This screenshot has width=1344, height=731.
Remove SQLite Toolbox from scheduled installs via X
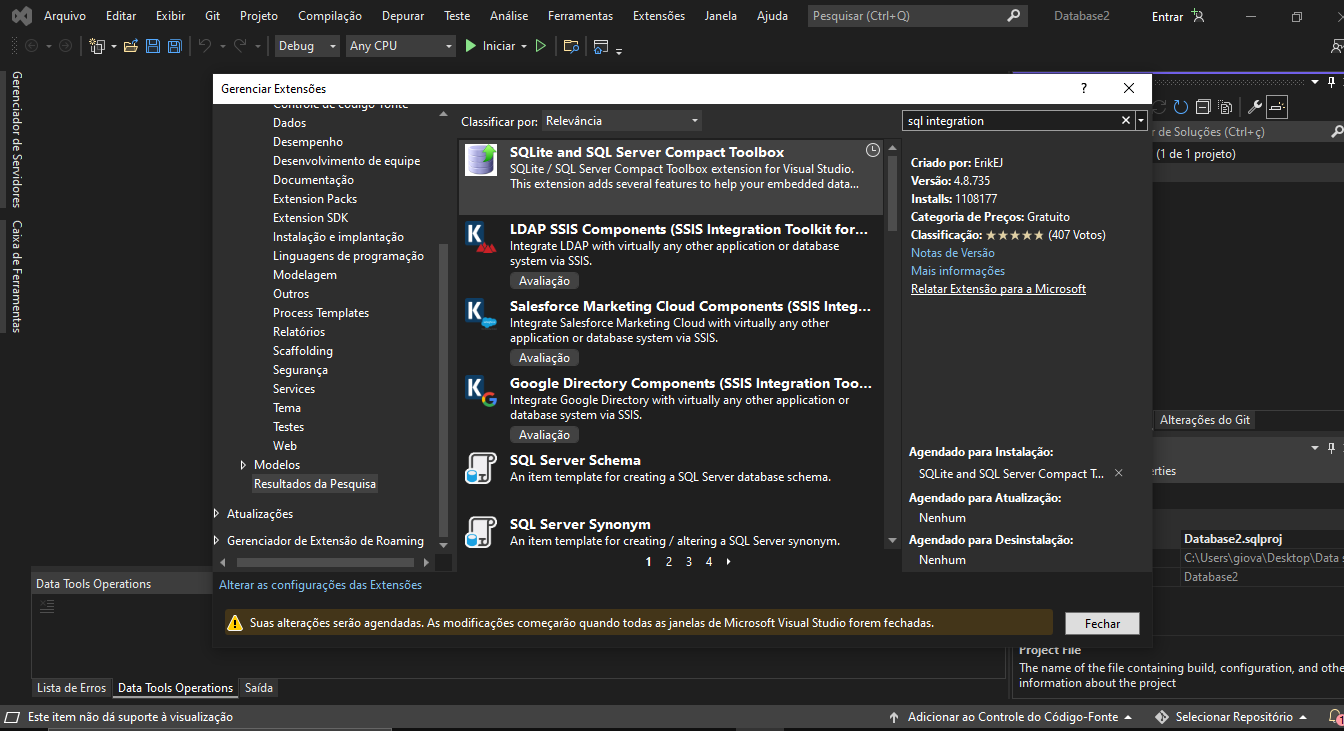coord(1118,473)
